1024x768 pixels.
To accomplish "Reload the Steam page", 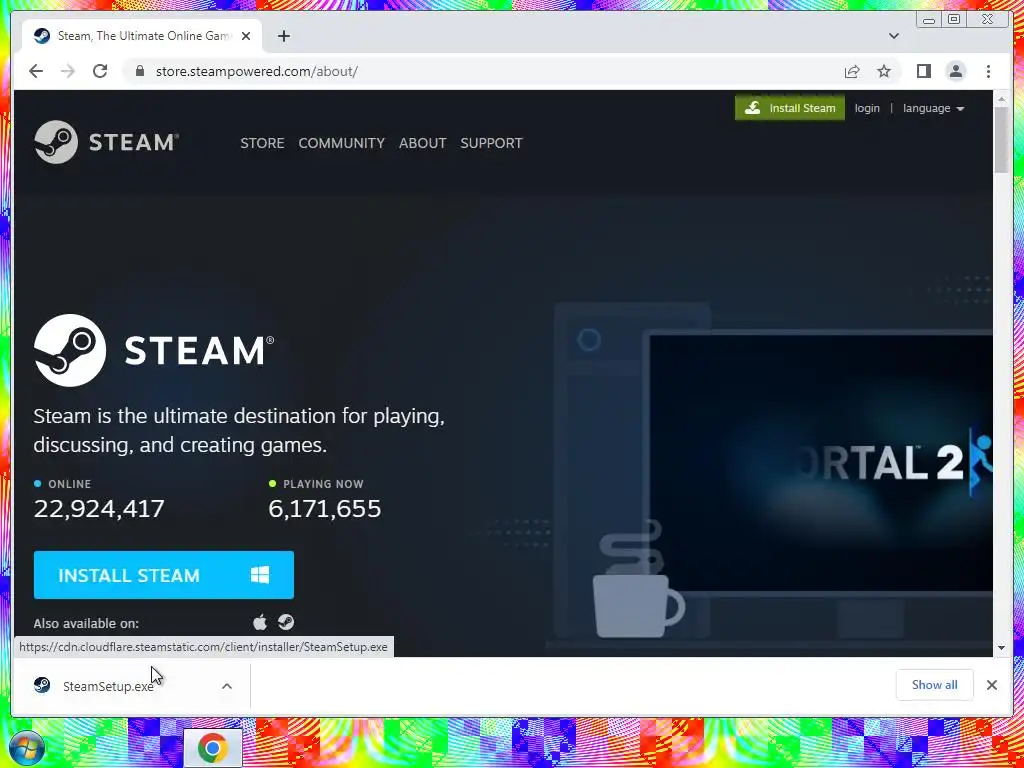I will (x=100, y=71).
